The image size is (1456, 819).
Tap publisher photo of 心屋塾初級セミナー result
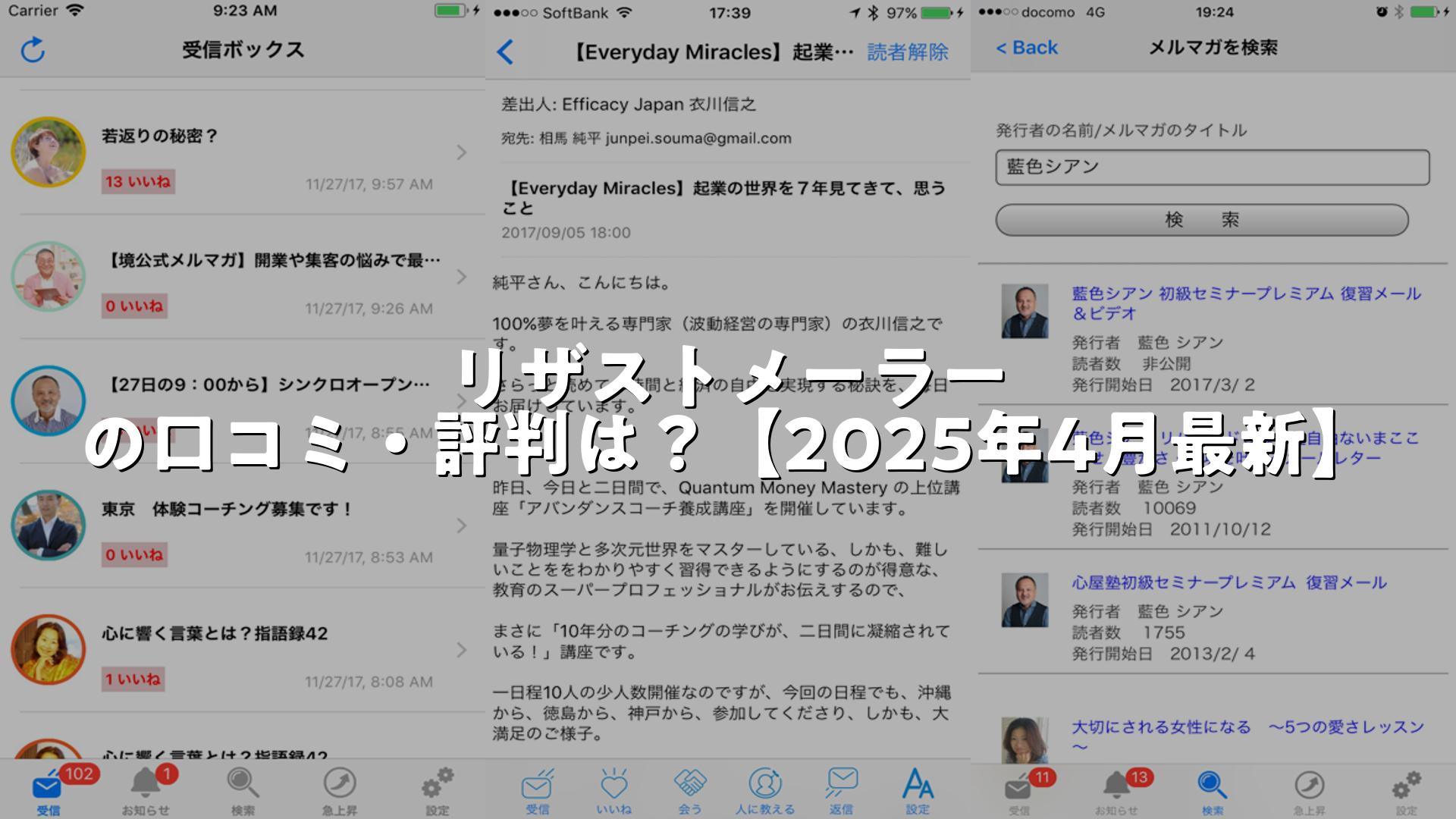pyautogui.click(x=1025, y=600)
